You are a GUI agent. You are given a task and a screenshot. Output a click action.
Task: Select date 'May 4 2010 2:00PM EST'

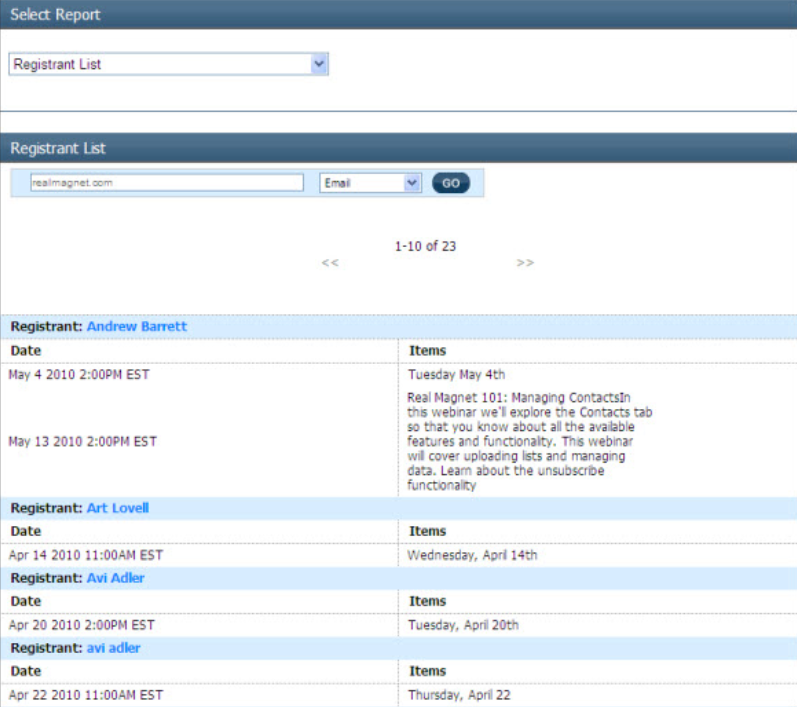[x=79, y=375]
